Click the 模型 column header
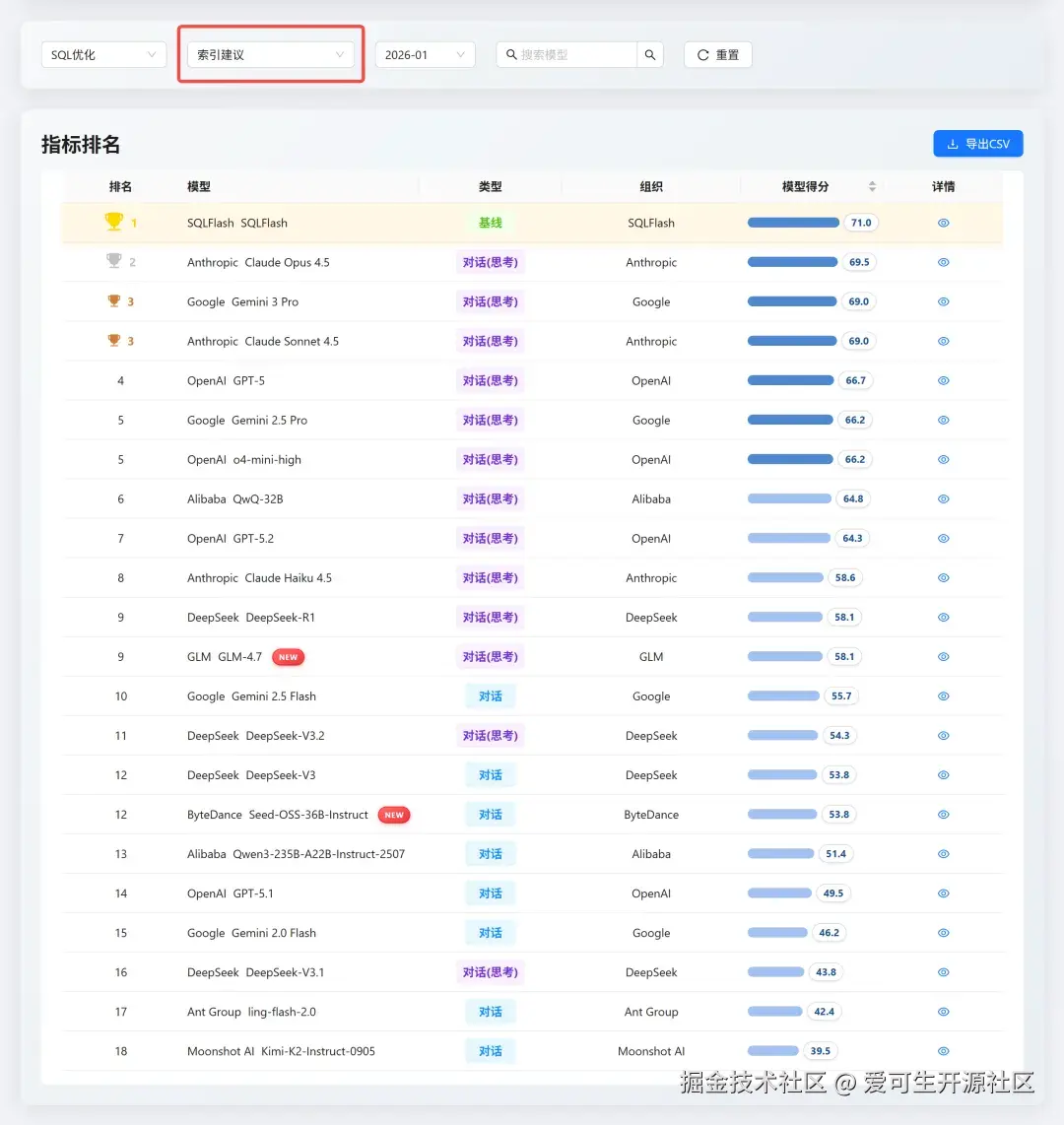 (x=199, y=186)
